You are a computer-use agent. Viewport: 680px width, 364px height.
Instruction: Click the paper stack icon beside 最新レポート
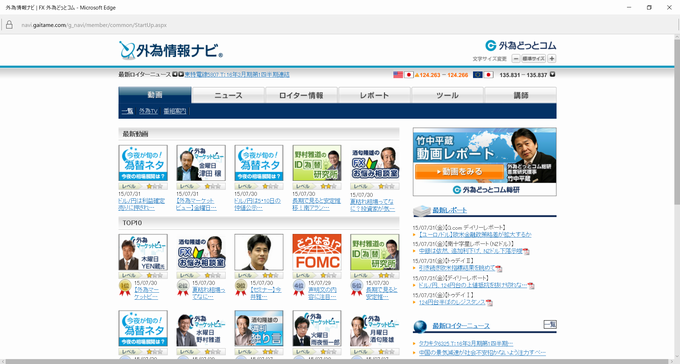click(x=422, y=211)
